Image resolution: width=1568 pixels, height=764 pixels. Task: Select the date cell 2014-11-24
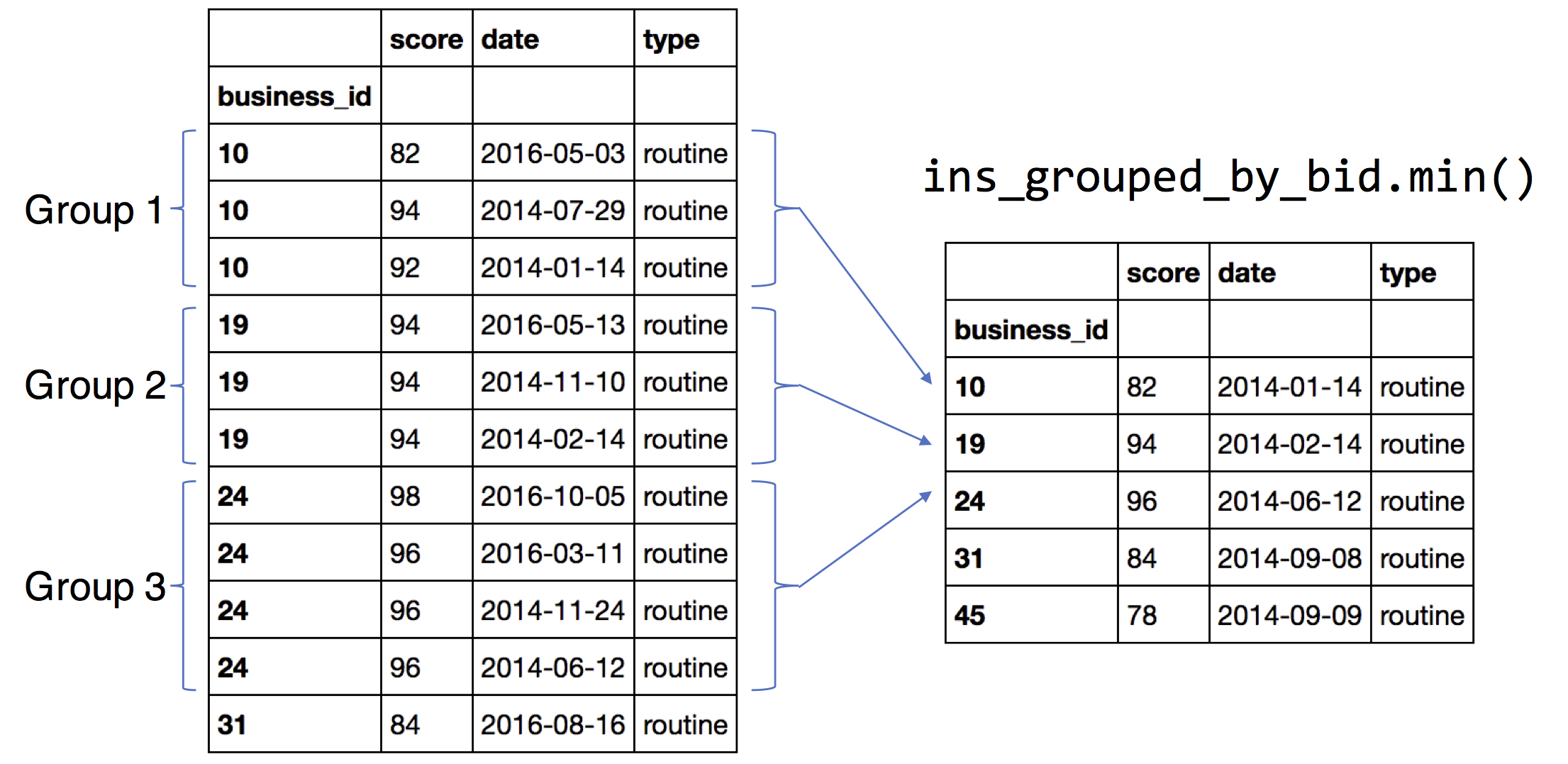tap(552, 611)
